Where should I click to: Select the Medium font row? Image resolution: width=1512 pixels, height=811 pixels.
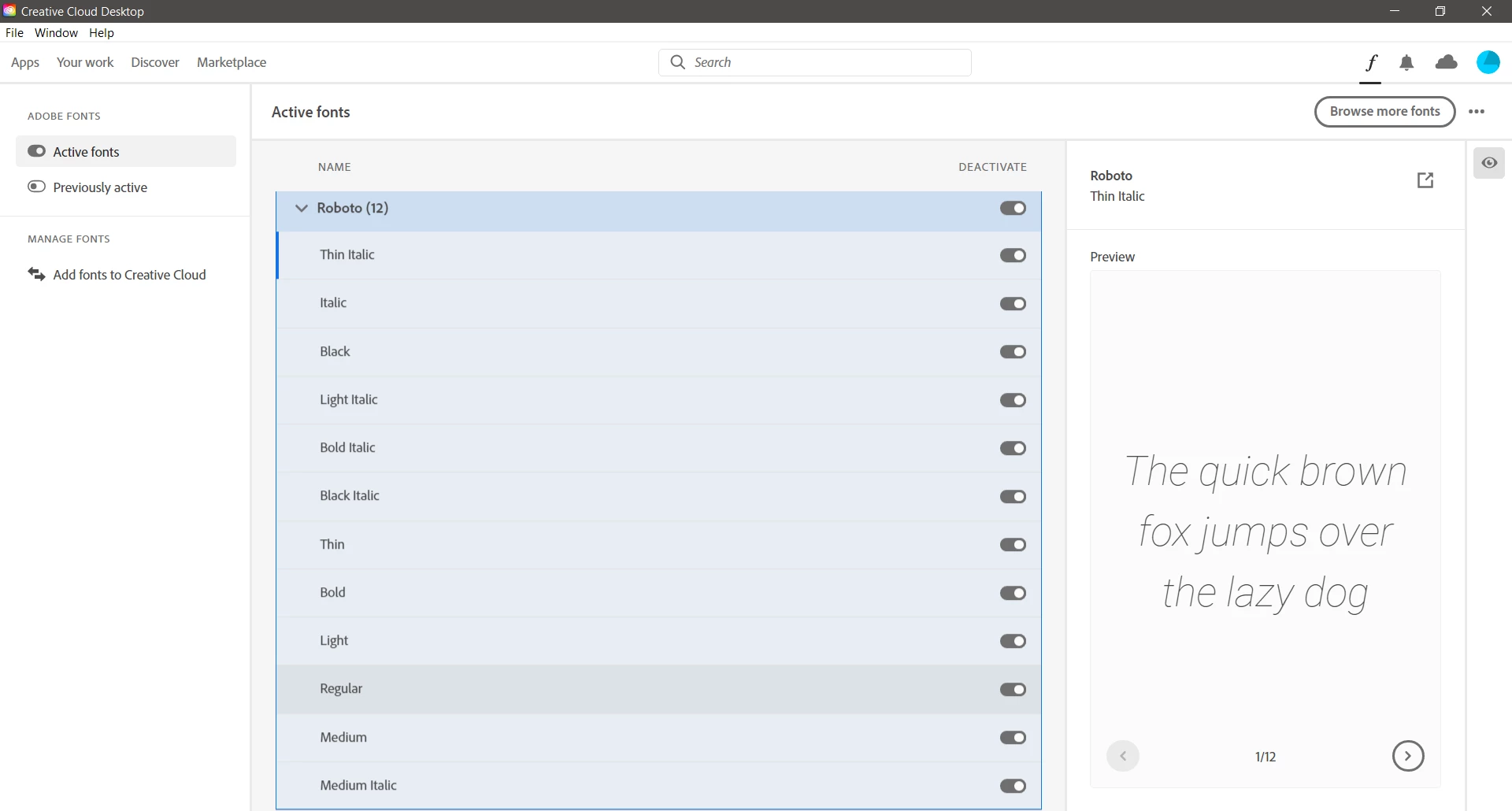pos(658,738)
